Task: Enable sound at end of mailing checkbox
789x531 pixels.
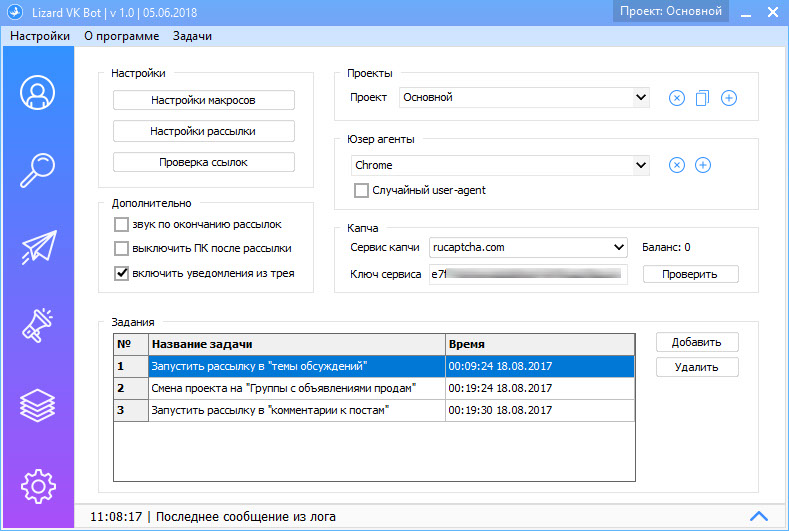Action: 122,224
